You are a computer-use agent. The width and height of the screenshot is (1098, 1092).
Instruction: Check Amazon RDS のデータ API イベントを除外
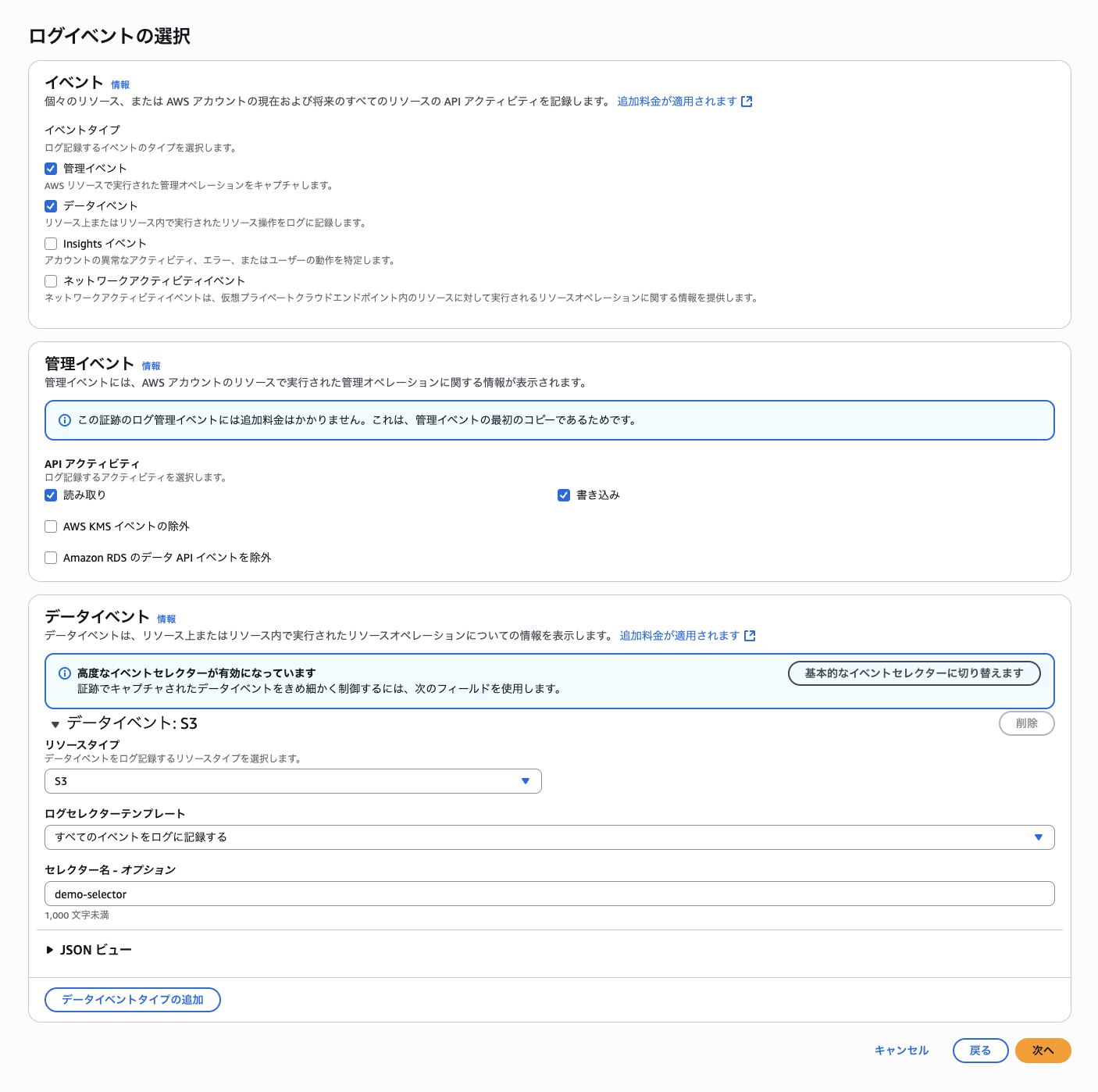51,558
